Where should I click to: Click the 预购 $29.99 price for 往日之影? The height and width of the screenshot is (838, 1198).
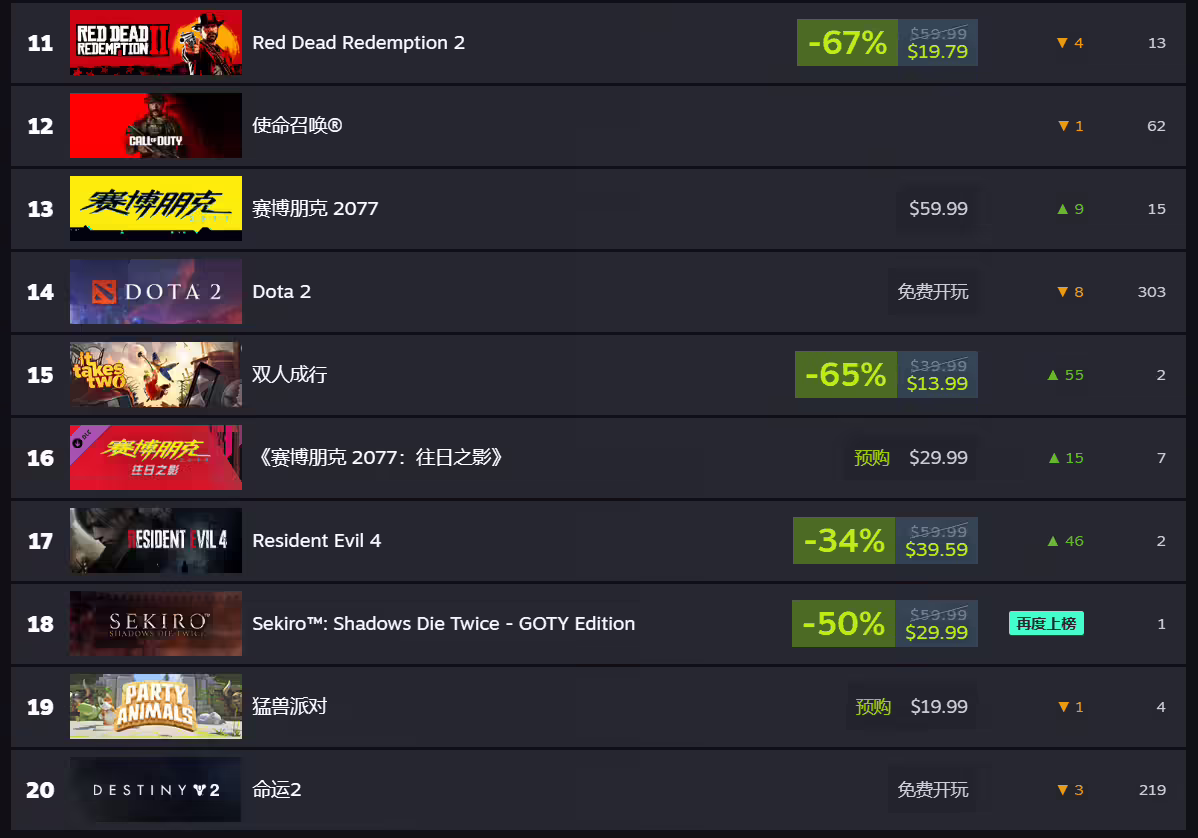point(911,458)
